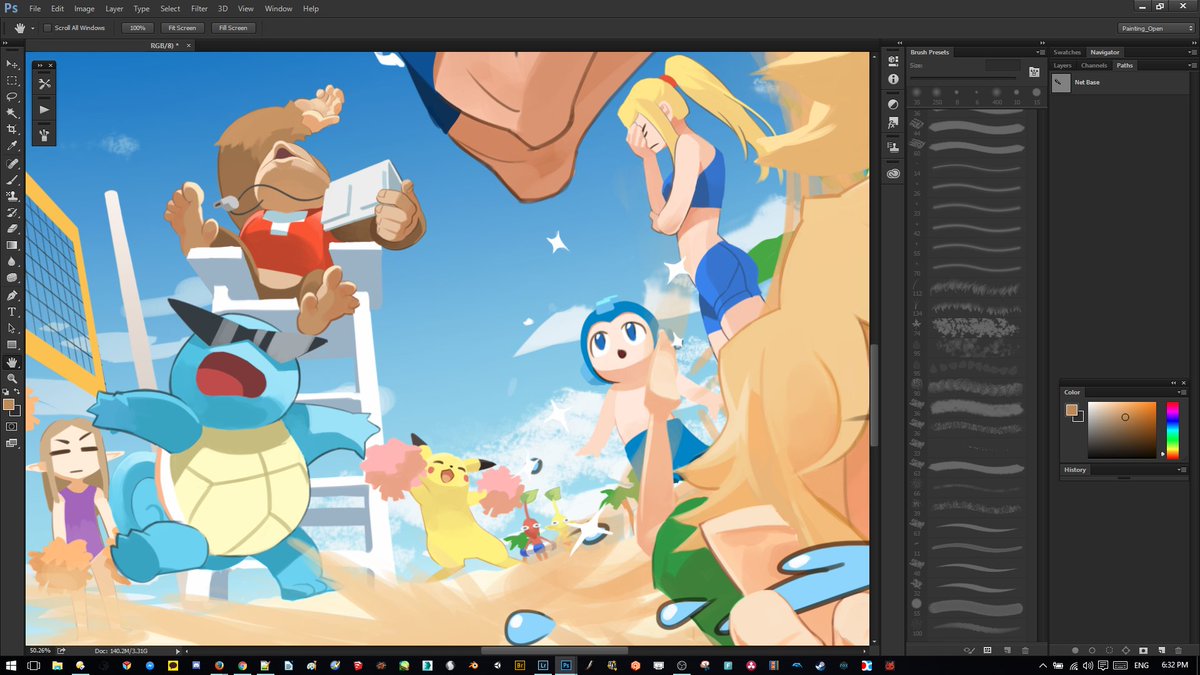Image resolution: width=1200 pixels, height=675 pixels.
Task: Click the brush Size input field
Action: 1002,64
